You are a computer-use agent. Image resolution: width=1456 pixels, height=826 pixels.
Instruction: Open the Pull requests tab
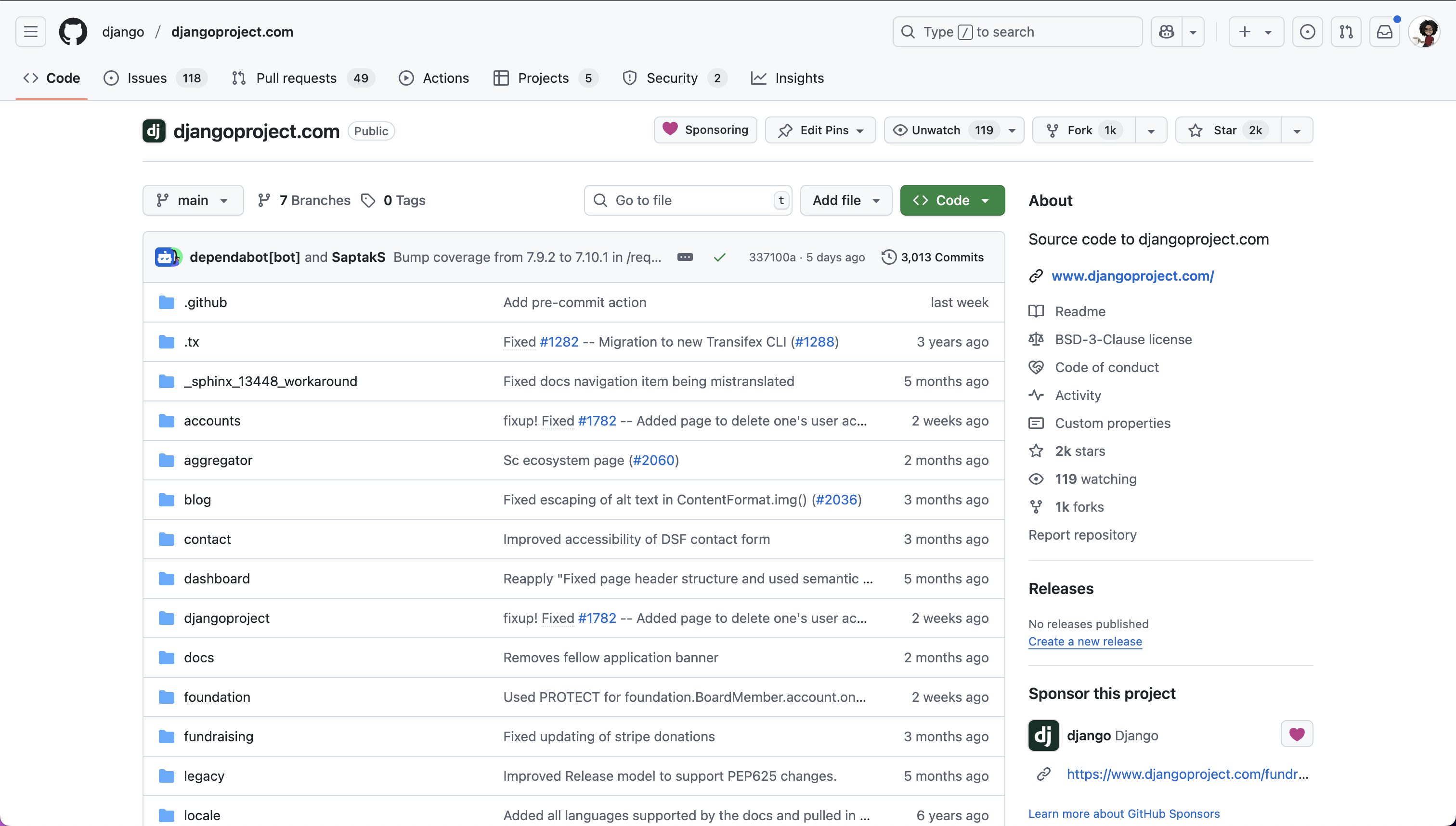click(x=303, y=78)
